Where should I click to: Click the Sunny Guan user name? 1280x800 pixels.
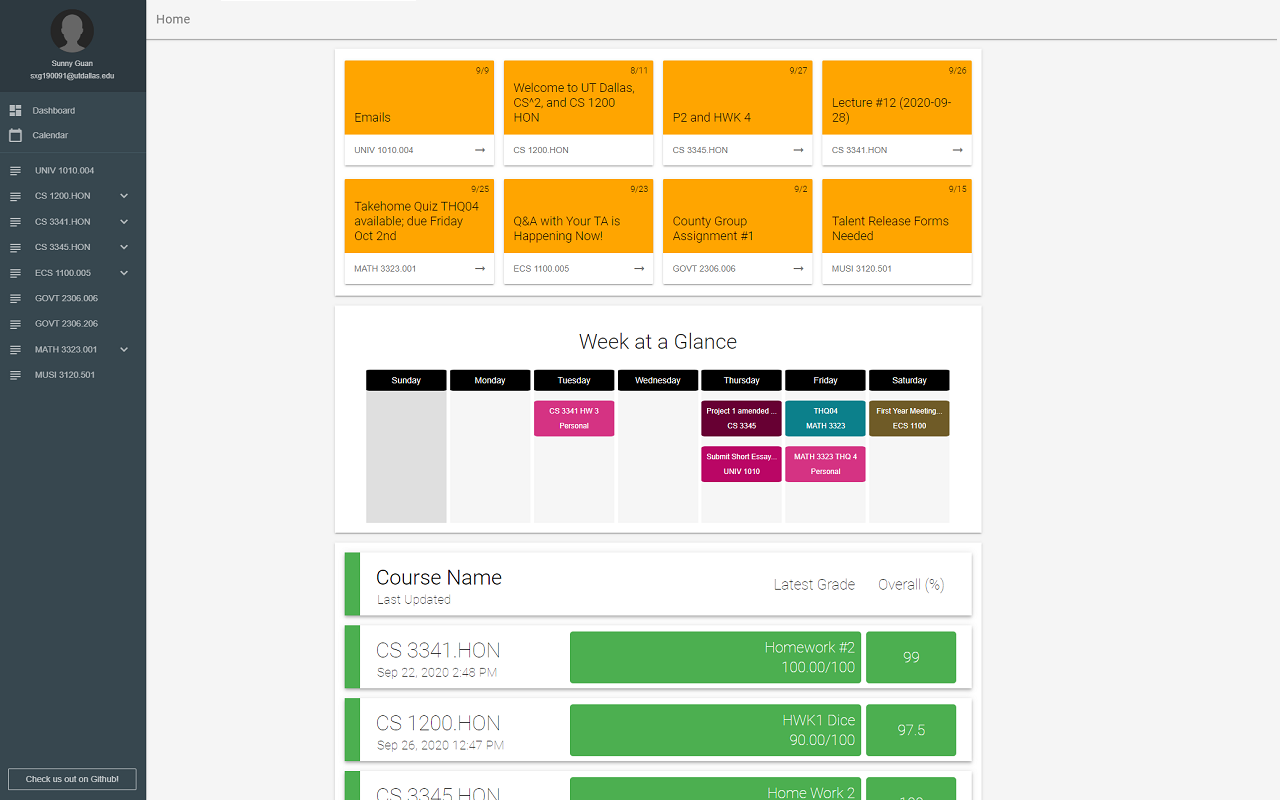[72, 63]
